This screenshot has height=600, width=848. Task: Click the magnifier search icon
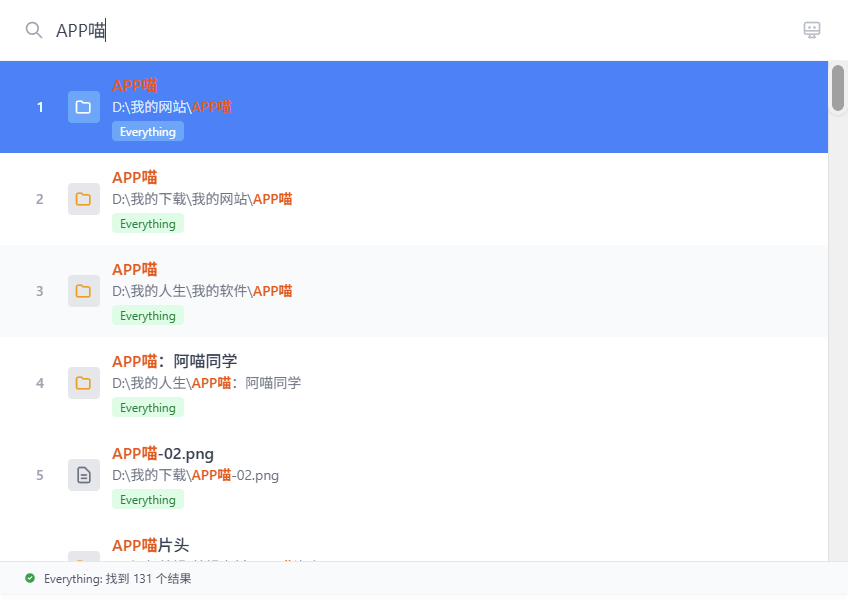(x=34, y=30)
